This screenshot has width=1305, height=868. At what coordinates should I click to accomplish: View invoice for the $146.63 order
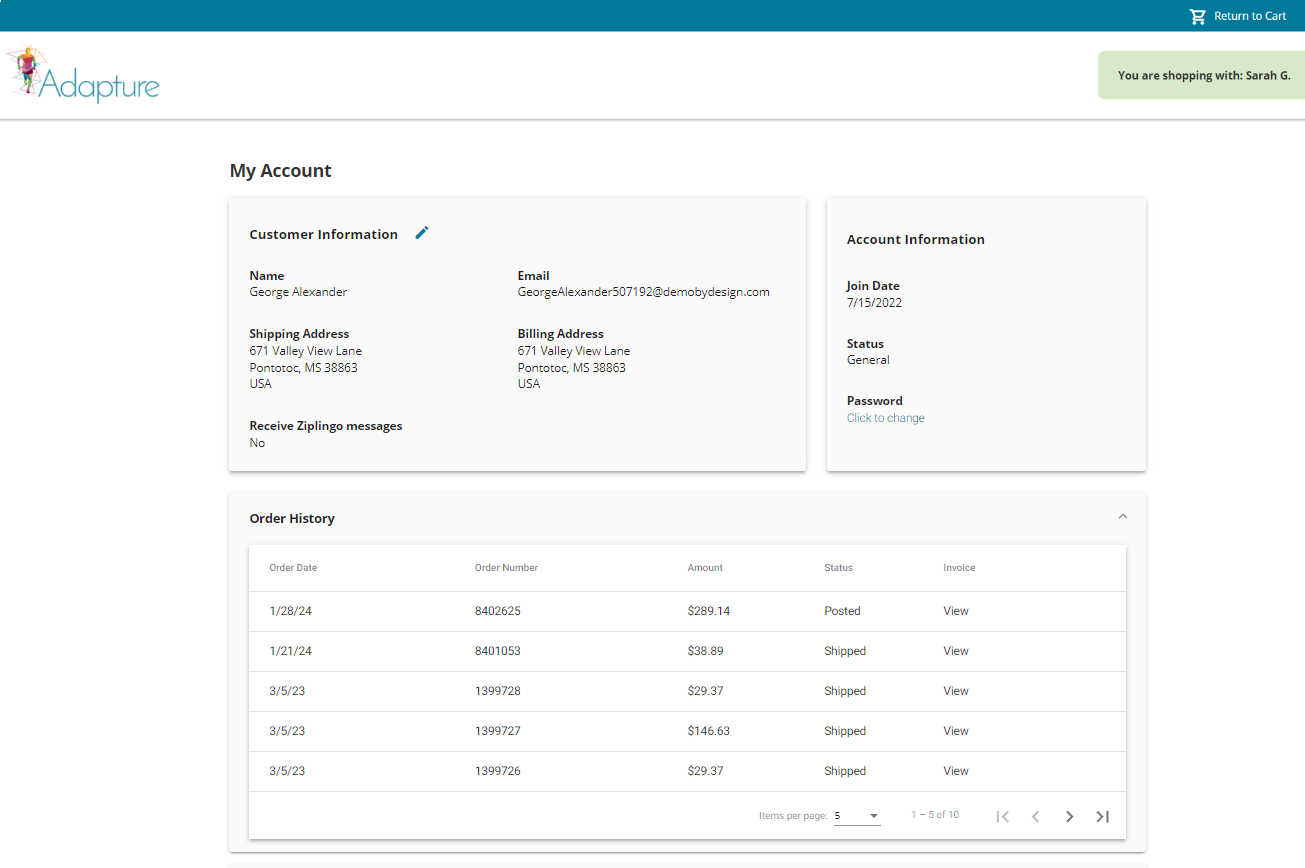[955, 731]
